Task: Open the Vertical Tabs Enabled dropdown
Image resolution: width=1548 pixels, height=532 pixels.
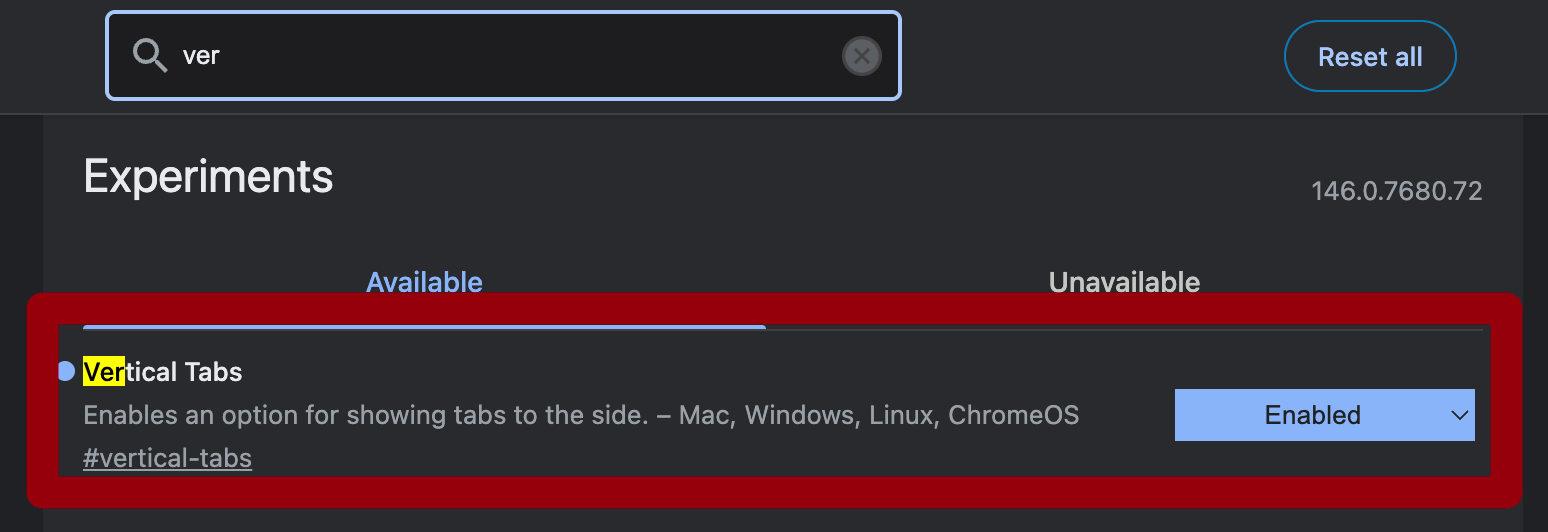Action: pyautogui.click(x=1324, y=415)
